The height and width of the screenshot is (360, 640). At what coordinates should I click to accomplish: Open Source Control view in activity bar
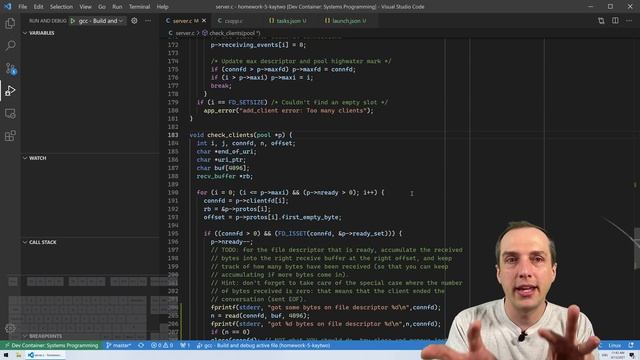10,68
